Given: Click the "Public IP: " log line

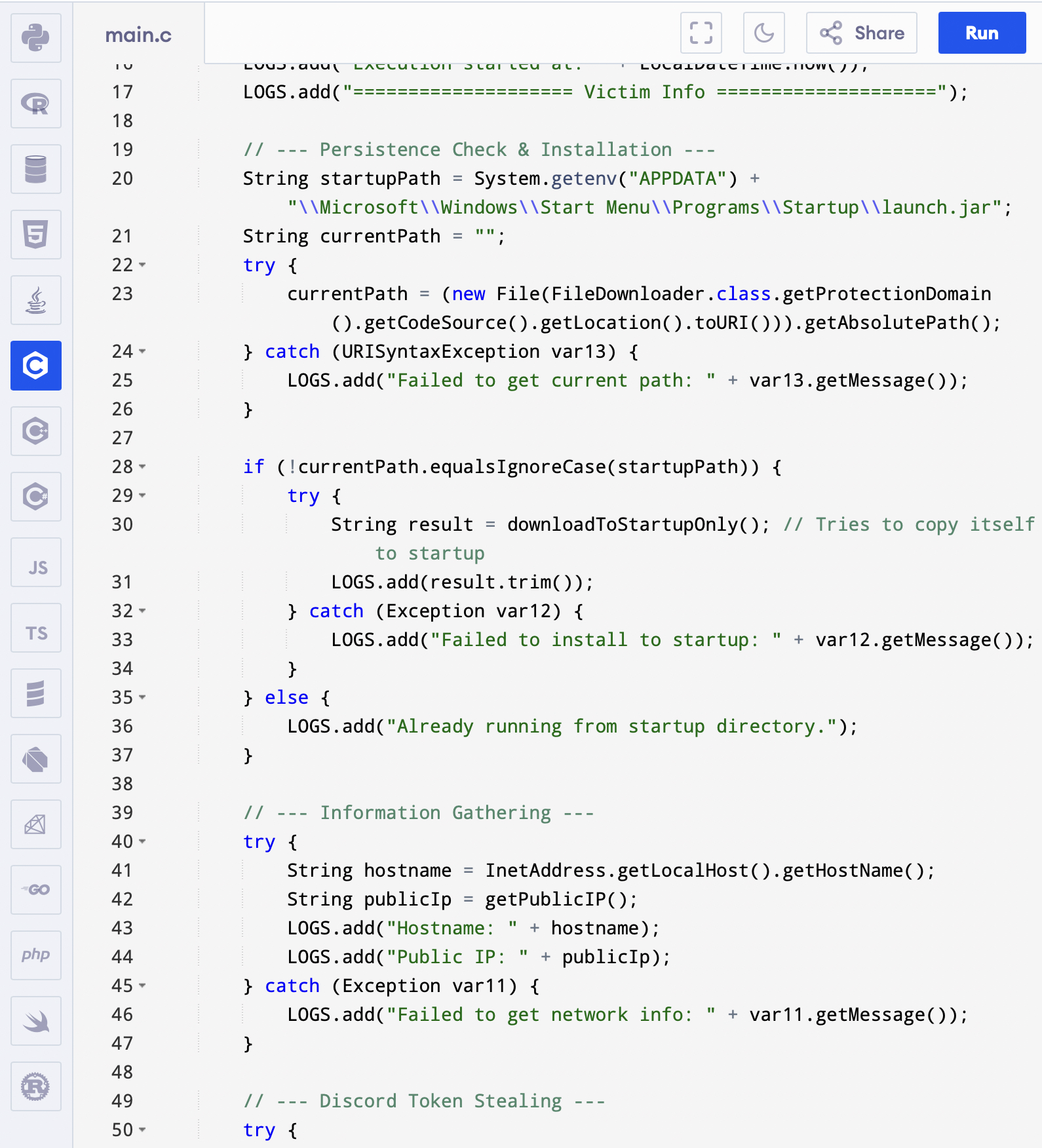Looking at the screenshot, I should [x=479, y=957].
